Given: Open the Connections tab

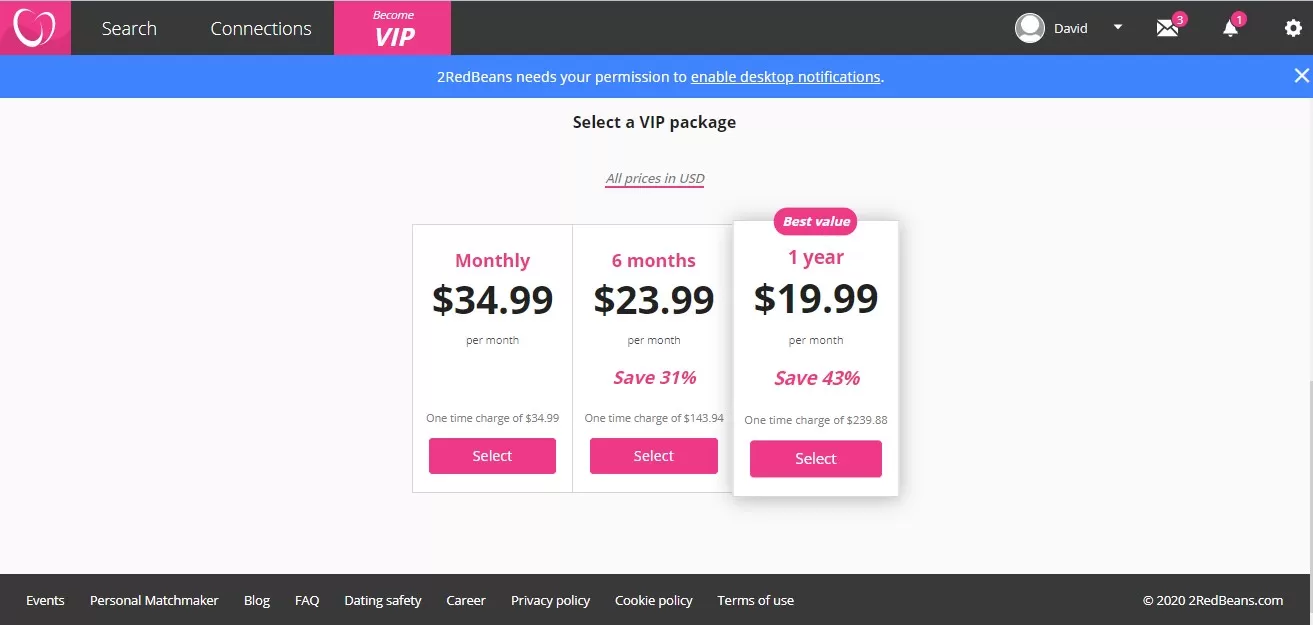Looking at the screenshot, I should click(x=261, y=28).
